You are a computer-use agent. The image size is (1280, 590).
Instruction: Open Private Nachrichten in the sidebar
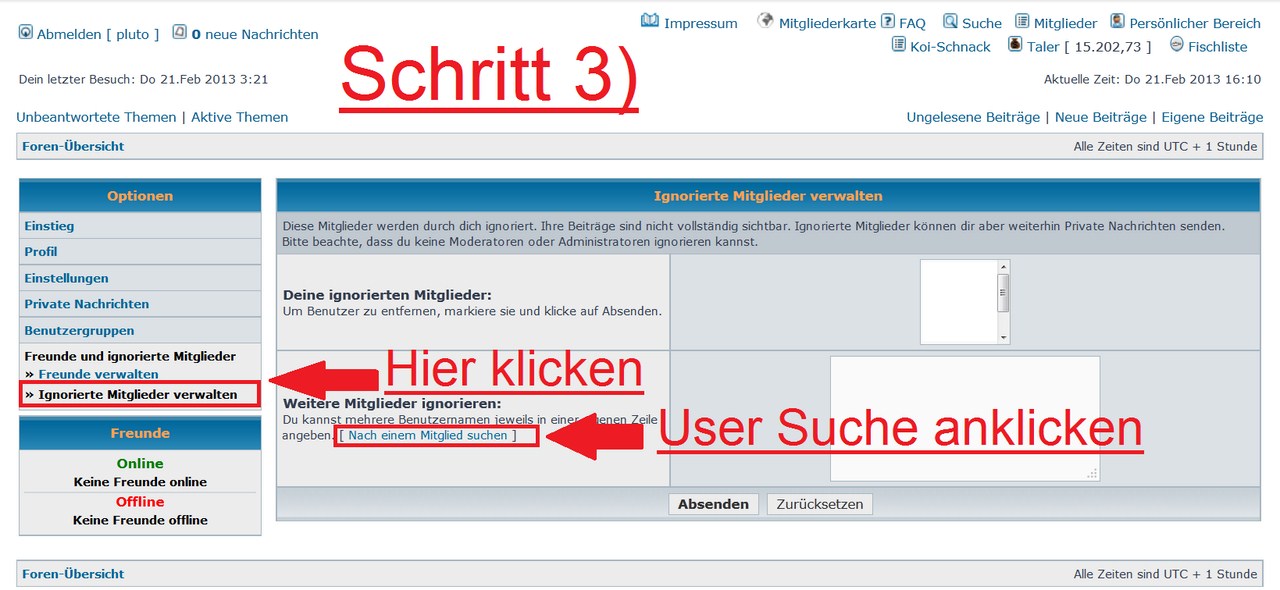tap(87, 304)
